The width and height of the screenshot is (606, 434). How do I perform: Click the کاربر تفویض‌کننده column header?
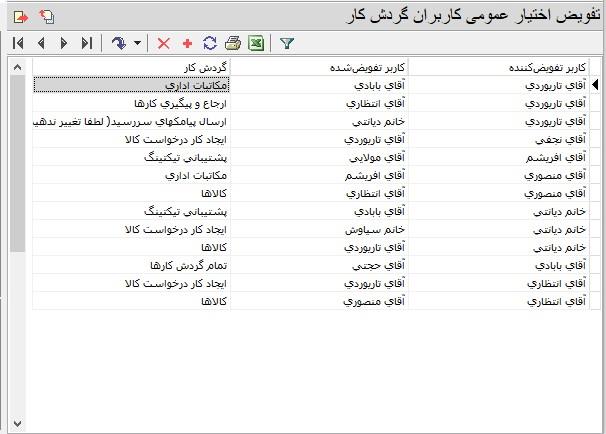[x=498, y=67]
